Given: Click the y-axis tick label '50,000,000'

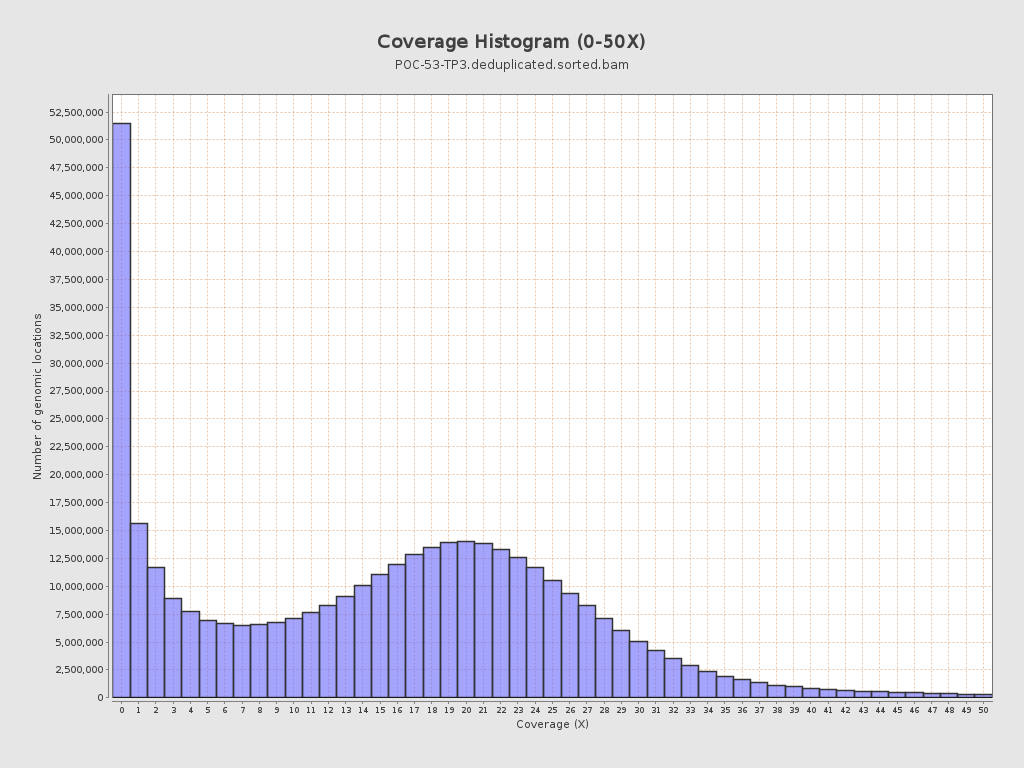Looking at the screenshot, I should point(76,140).
